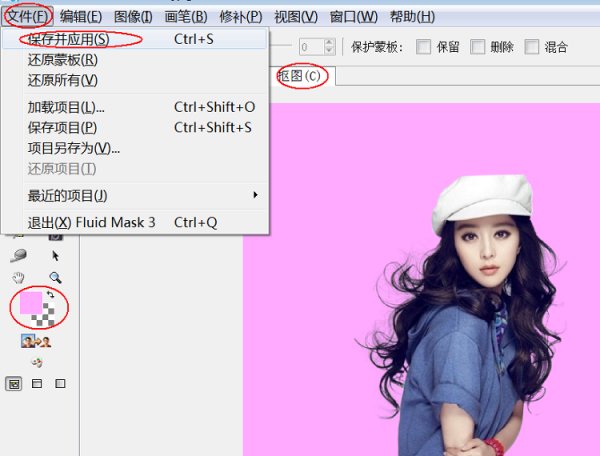This screenshot has width=600, height=456.
Task: Select the middle screen view mode icon
Action: click(x=37, y=384)
